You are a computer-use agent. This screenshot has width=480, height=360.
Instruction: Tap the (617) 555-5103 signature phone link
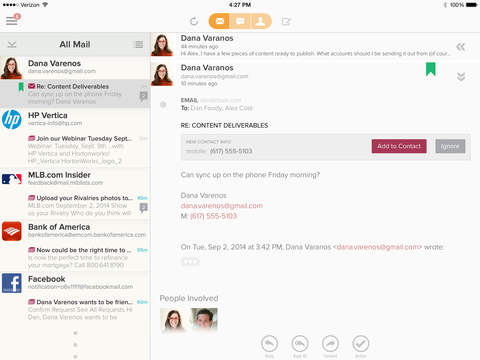[213, 216]
